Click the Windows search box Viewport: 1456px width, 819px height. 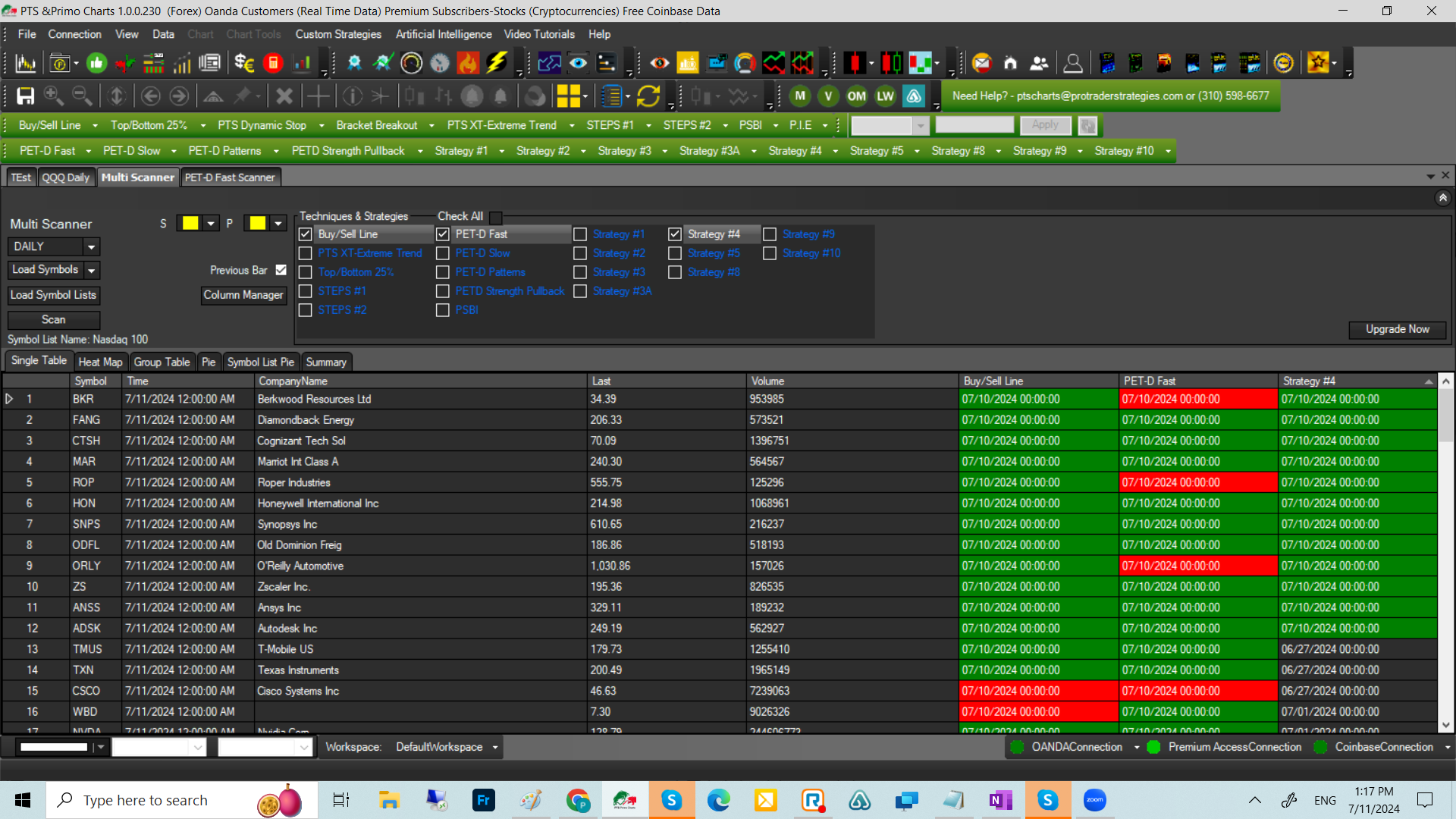182,800
